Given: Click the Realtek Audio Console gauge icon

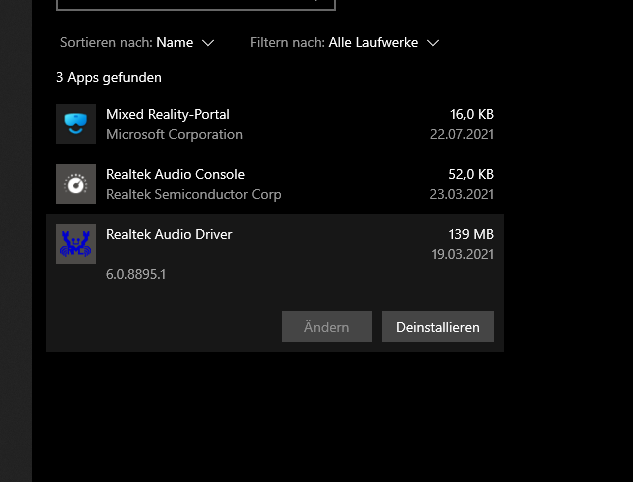Looking at the screenshot, I should tap(76, 184).
